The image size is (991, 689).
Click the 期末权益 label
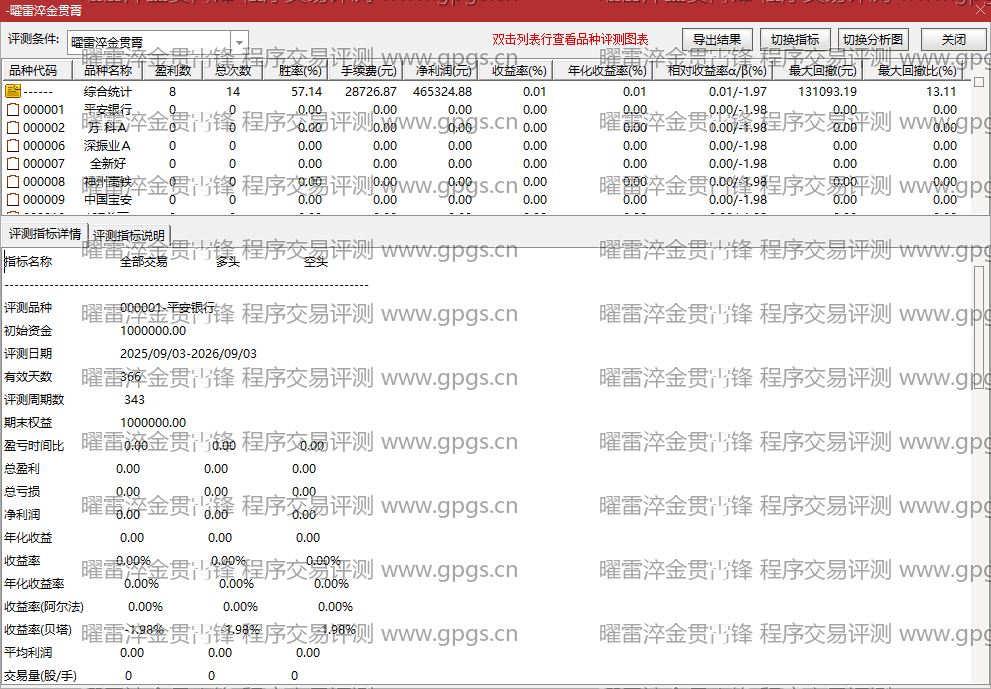(x=28, y=423)
